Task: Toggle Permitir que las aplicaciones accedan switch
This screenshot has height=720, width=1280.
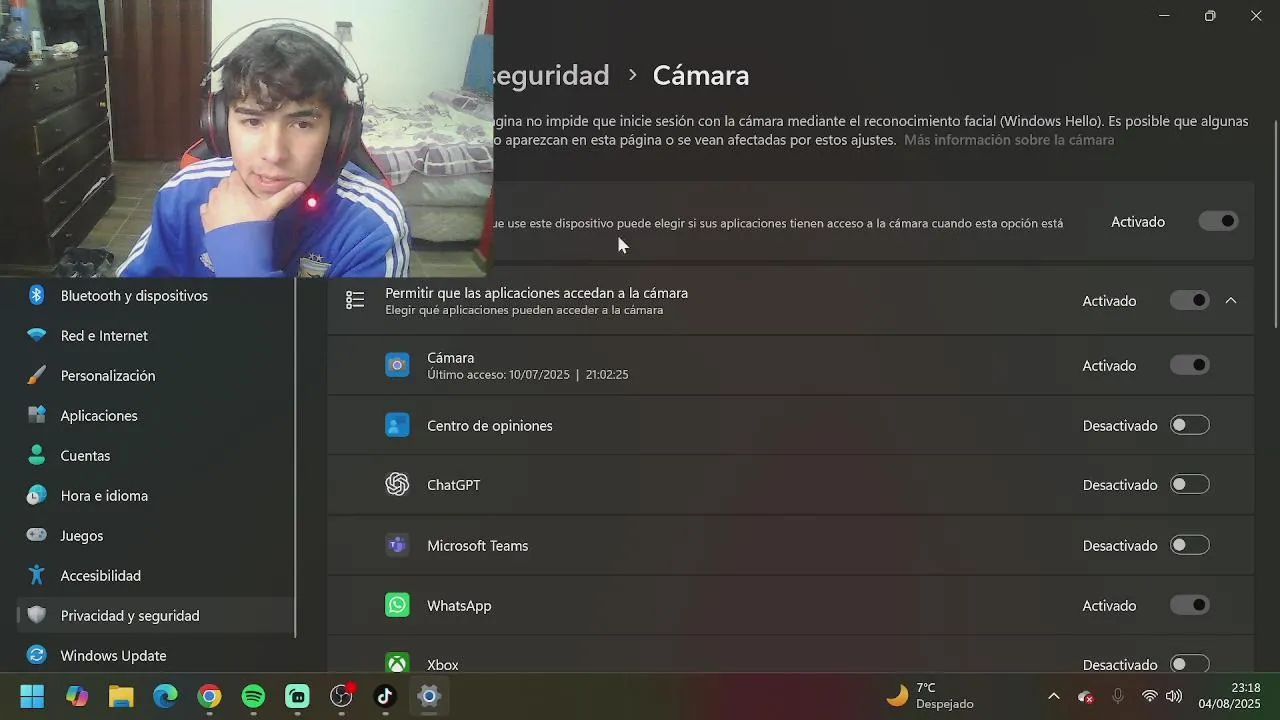Action: coord(1189,300)
